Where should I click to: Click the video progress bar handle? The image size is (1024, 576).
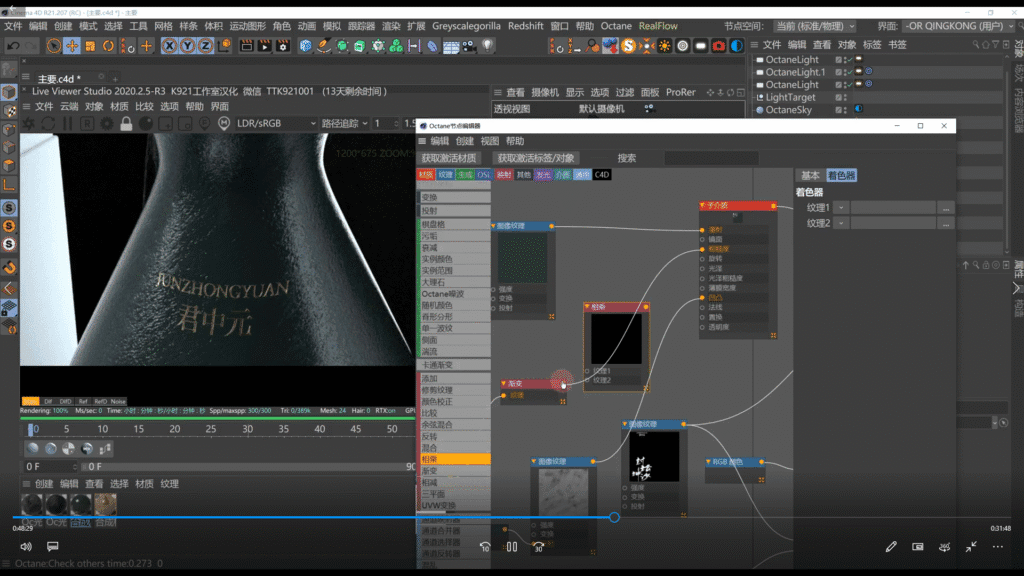(614, 517)
